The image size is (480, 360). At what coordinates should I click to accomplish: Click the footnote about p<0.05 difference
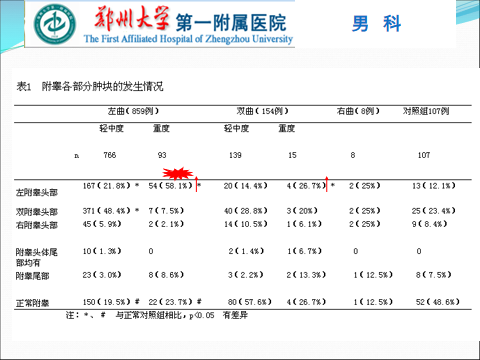(x=157, y=315)
